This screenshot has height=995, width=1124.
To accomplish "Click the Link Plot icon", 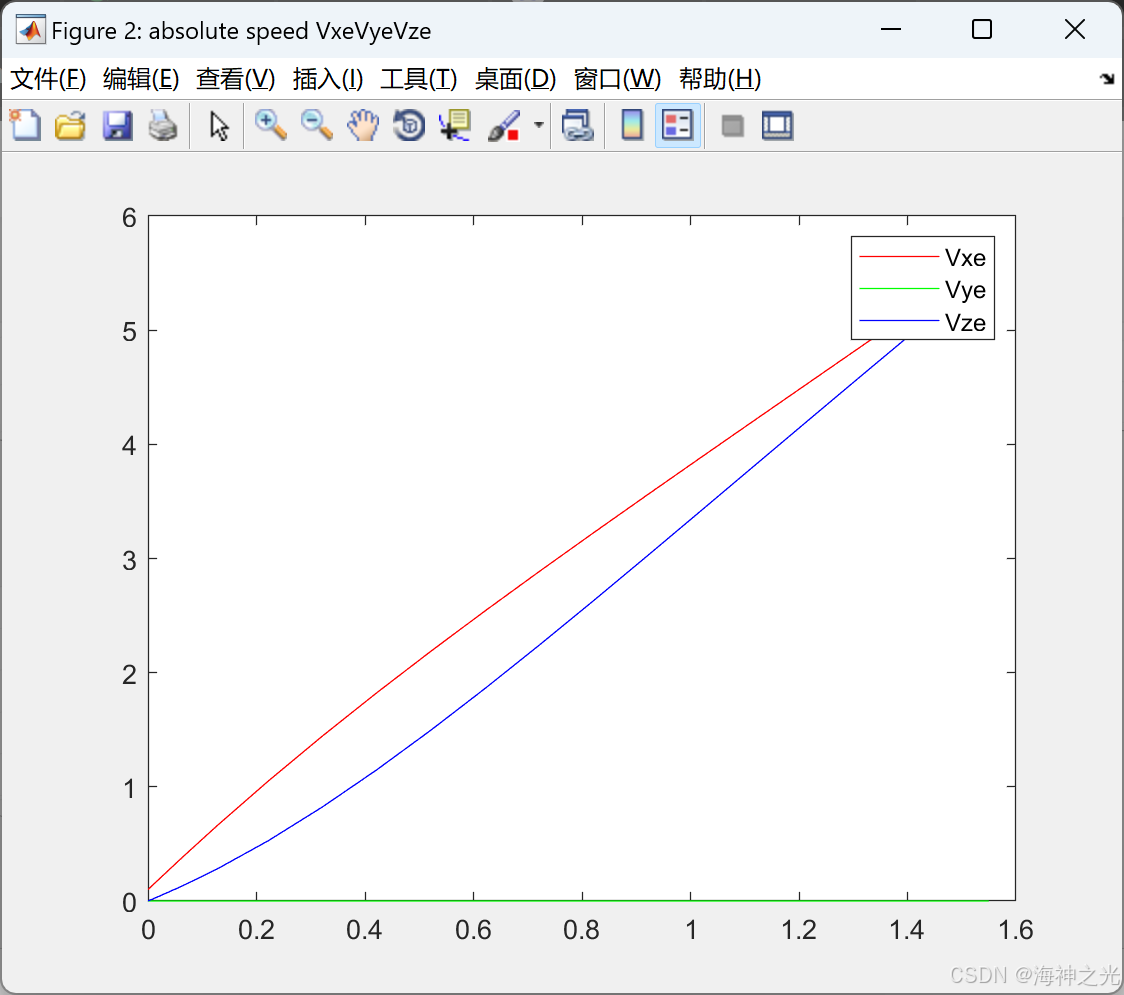I will click(x=578, y=125).
